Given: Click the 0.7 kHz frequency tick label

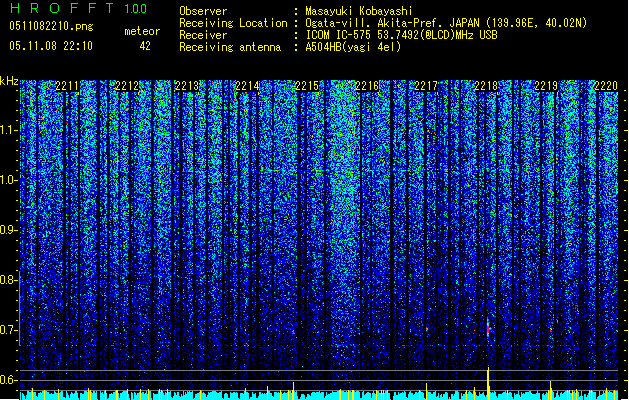Looking at the screenshot, I should 9,330.
